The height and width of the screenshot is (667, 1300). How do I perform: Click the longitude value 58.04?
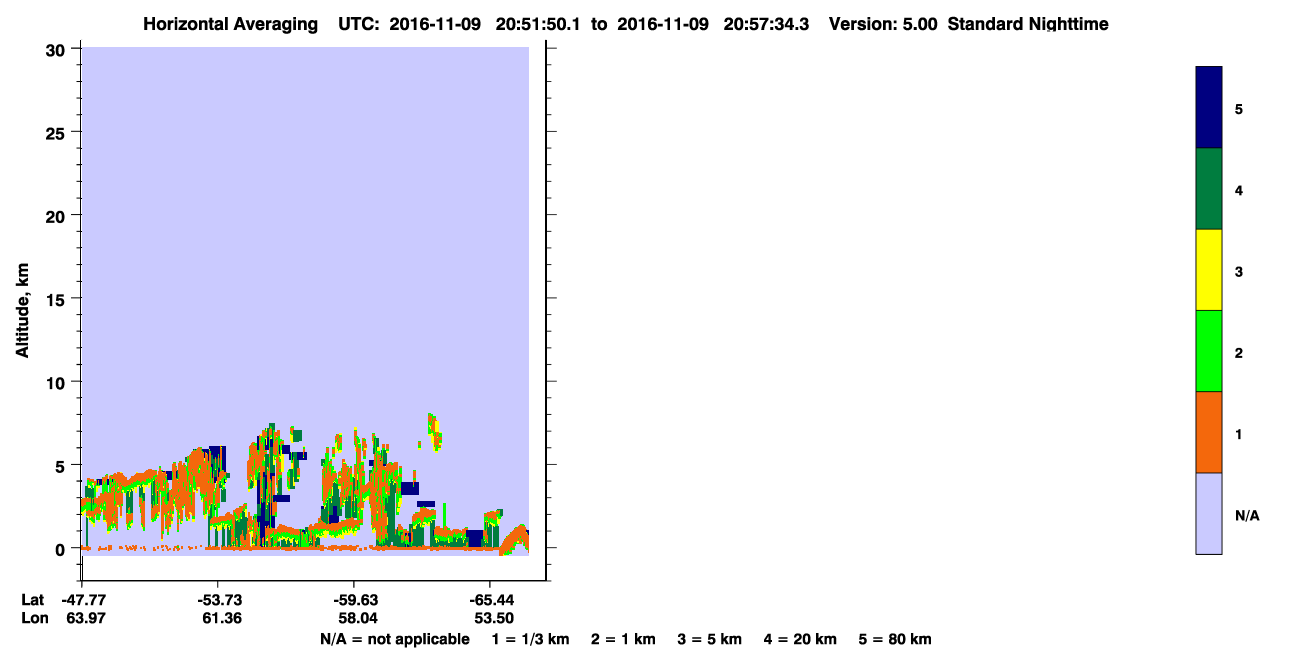(x=358, y=619)
